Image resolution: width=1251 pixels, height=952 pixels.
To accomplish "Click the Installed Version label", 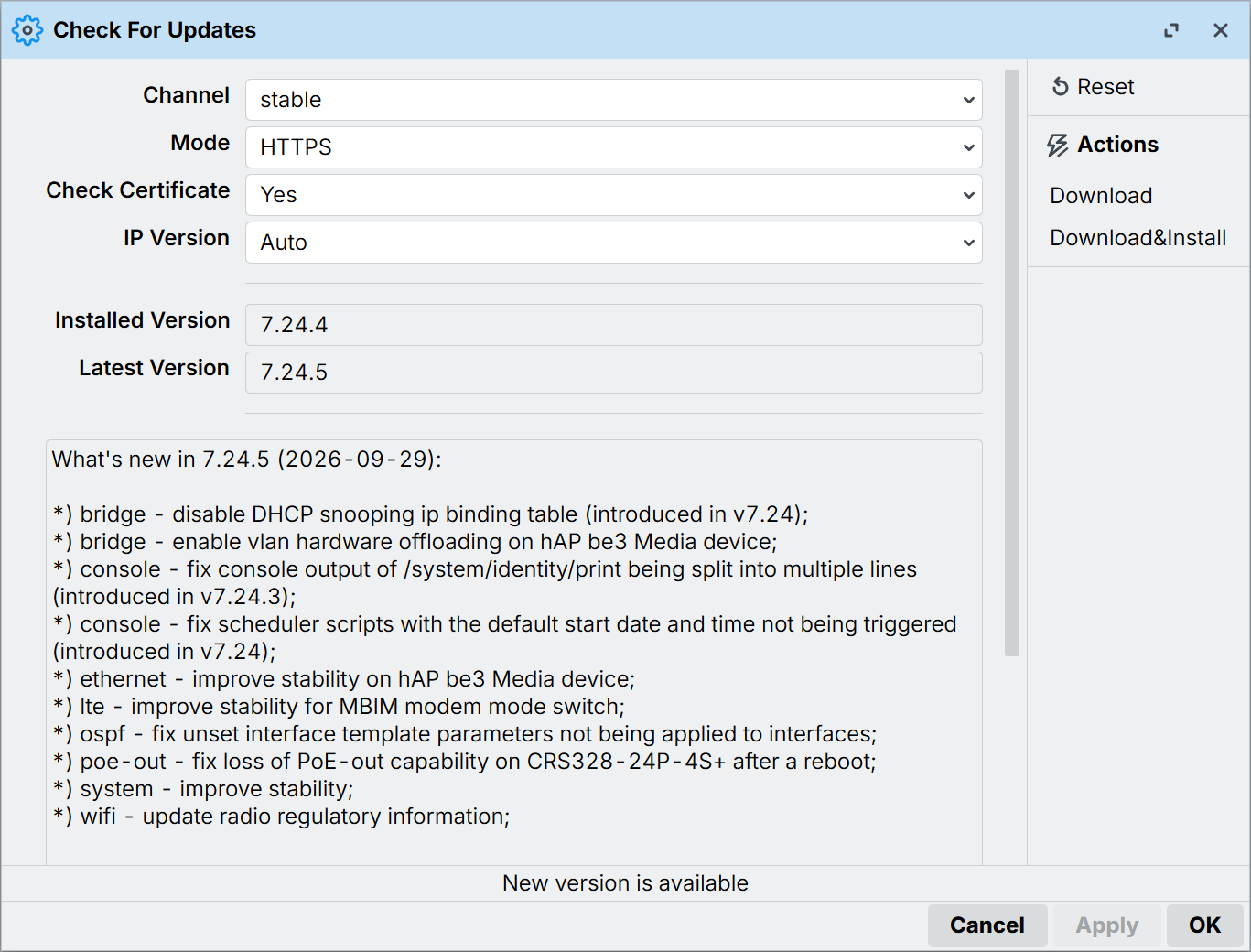I will click(143, 320).
